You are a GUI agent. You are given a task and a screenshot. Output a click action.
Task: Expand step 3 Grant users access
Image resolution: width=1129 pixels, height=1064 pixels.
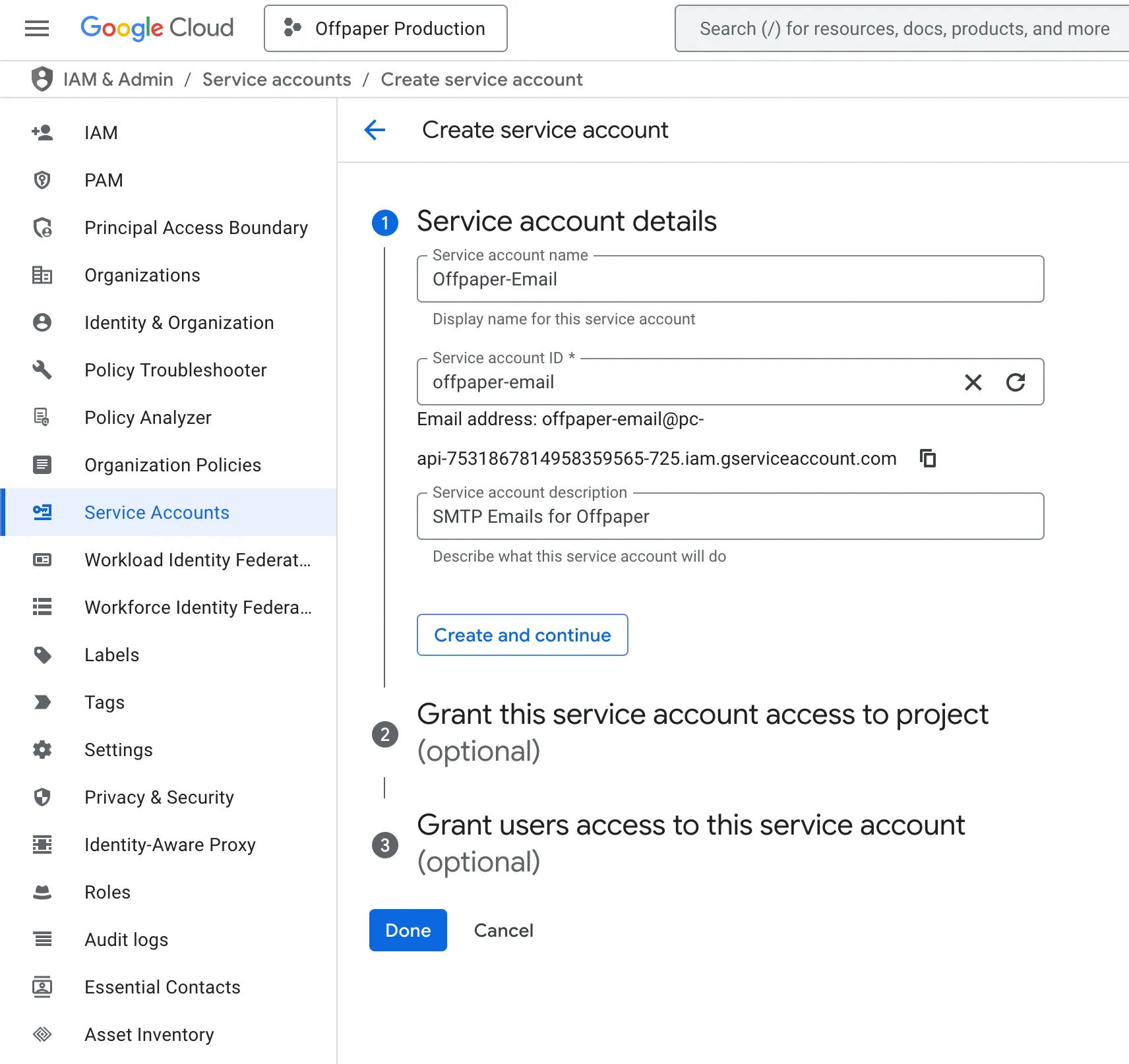690,843
